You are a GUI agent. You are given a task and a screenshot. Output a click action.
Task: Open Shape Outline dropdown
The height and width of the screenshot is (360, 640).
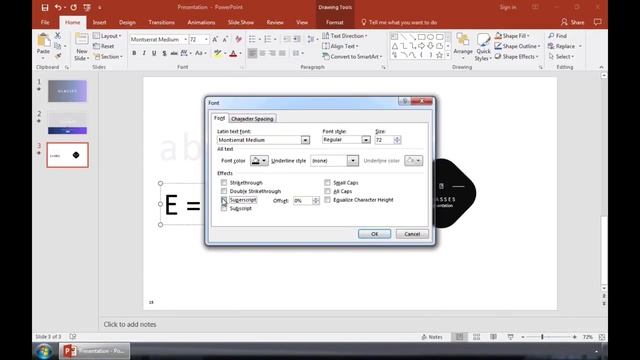[x=518, y=46]
